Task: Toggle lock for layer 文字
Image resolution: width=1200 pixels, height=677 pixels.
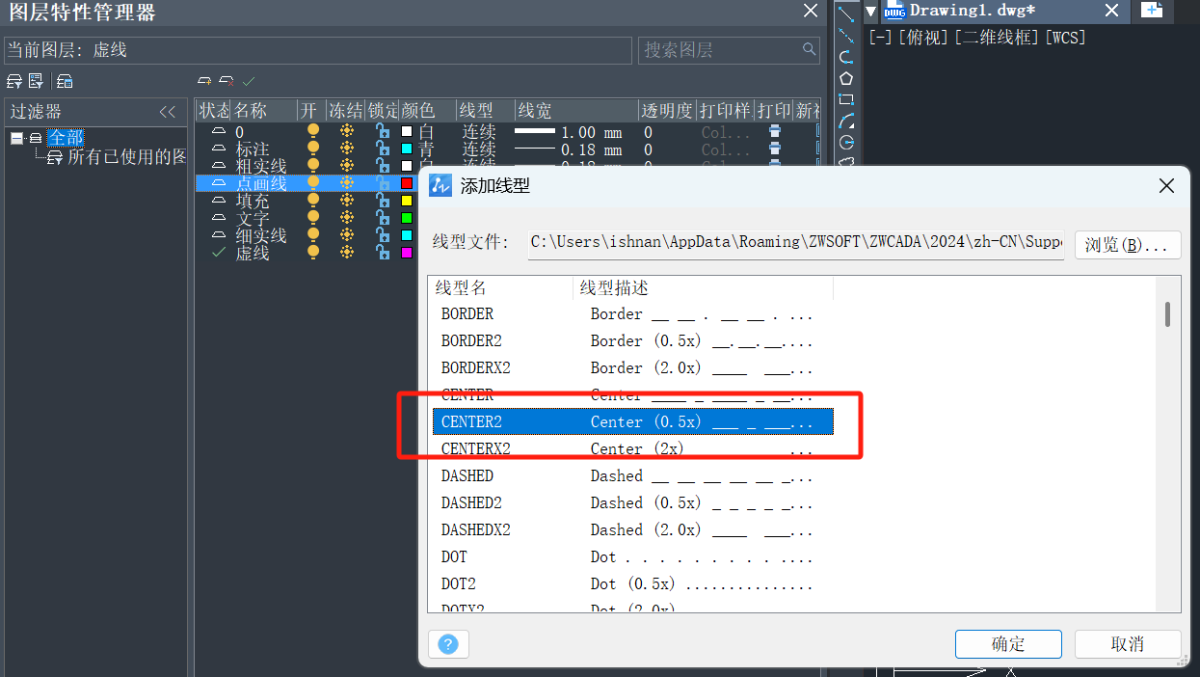Action: [x=381, y=218]
